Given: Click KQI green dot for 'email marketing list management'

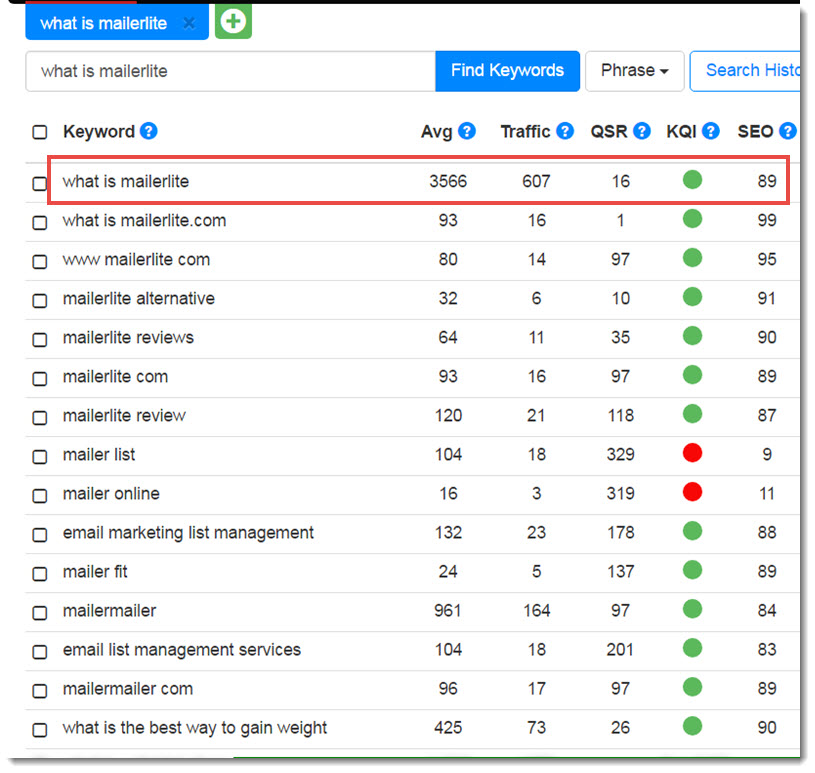Looking at the screenshot, I should point(692,531).
